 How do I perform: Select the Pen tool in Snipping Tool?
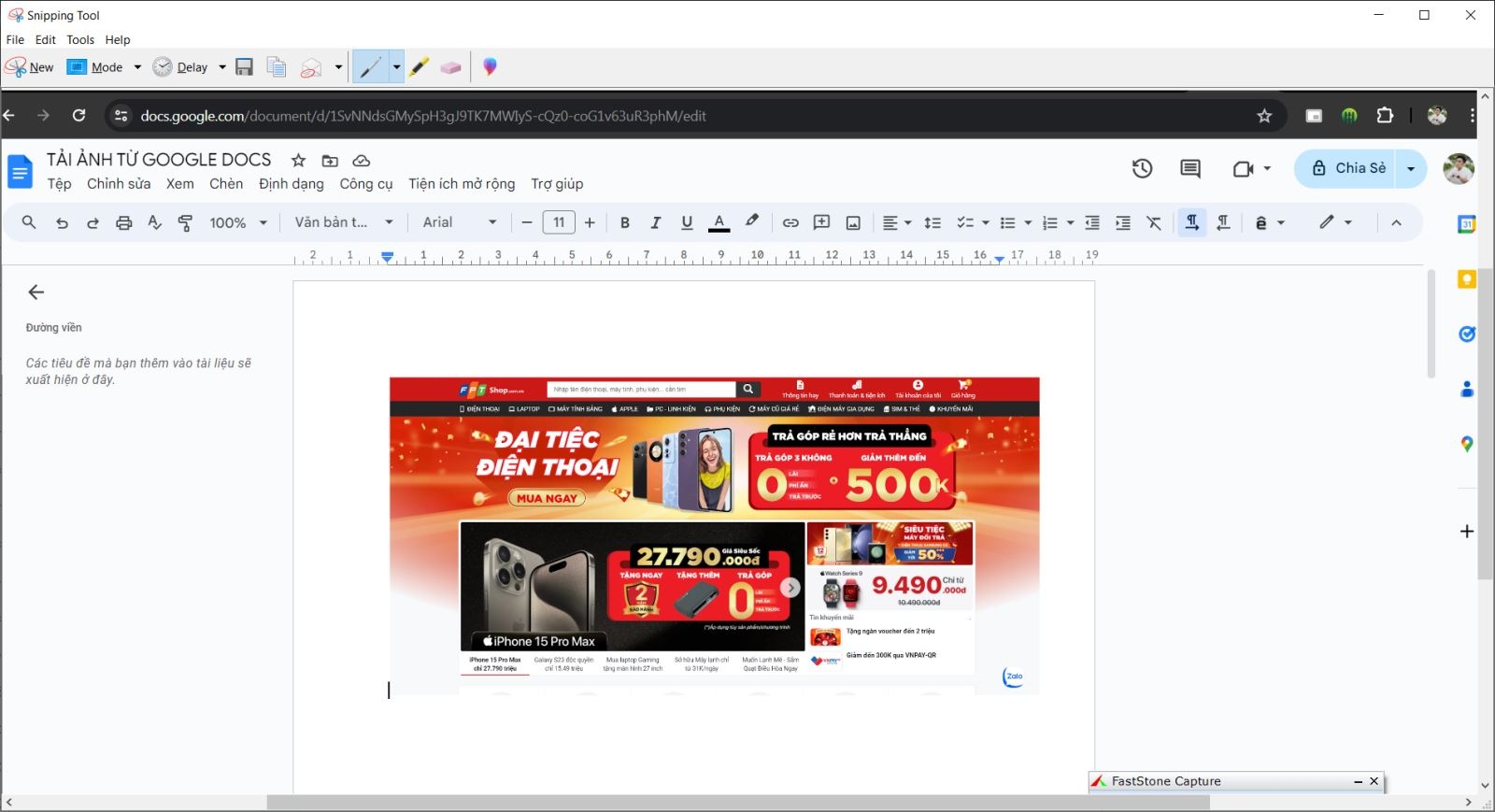pyautogui.click(x=371, y=67)
